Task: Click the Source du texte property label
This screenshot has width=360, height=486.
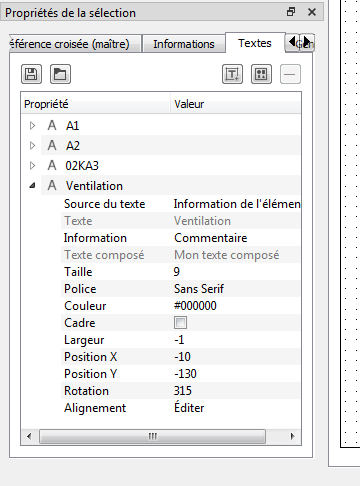Action: coord(105,204)
